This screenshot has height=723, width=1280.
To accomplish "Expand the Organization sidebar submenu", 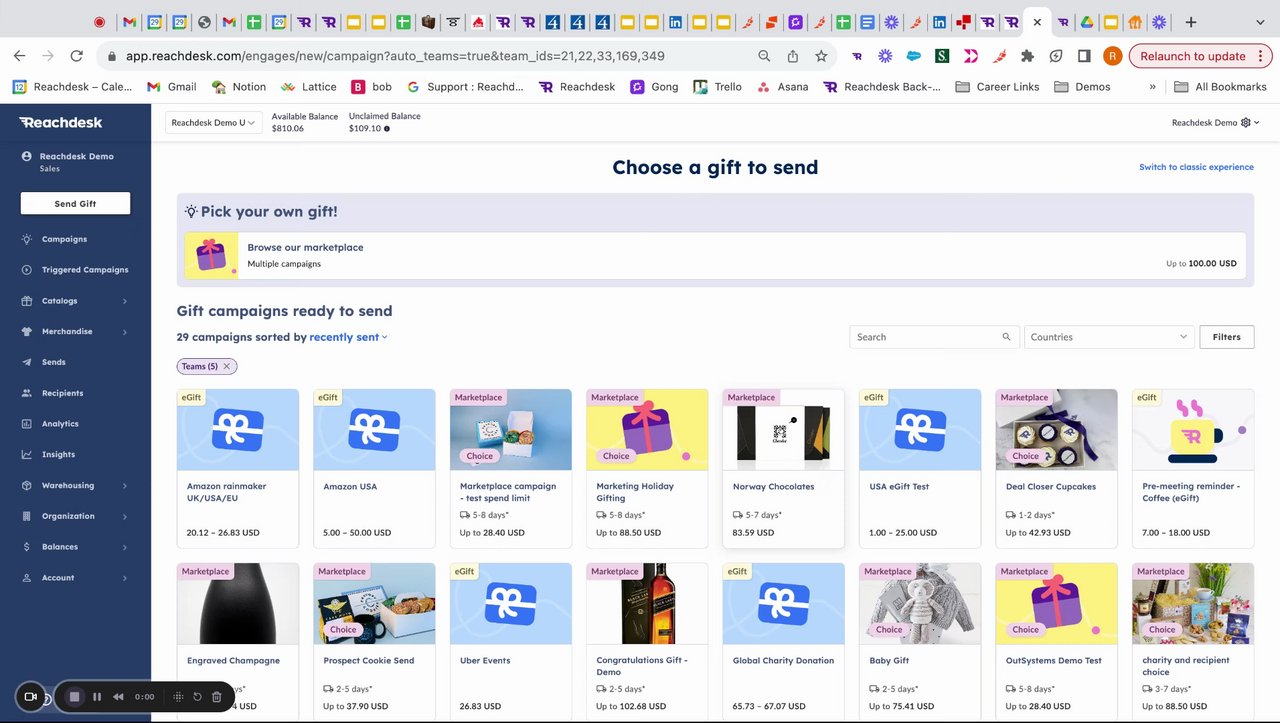I will (x=125, y=516).
